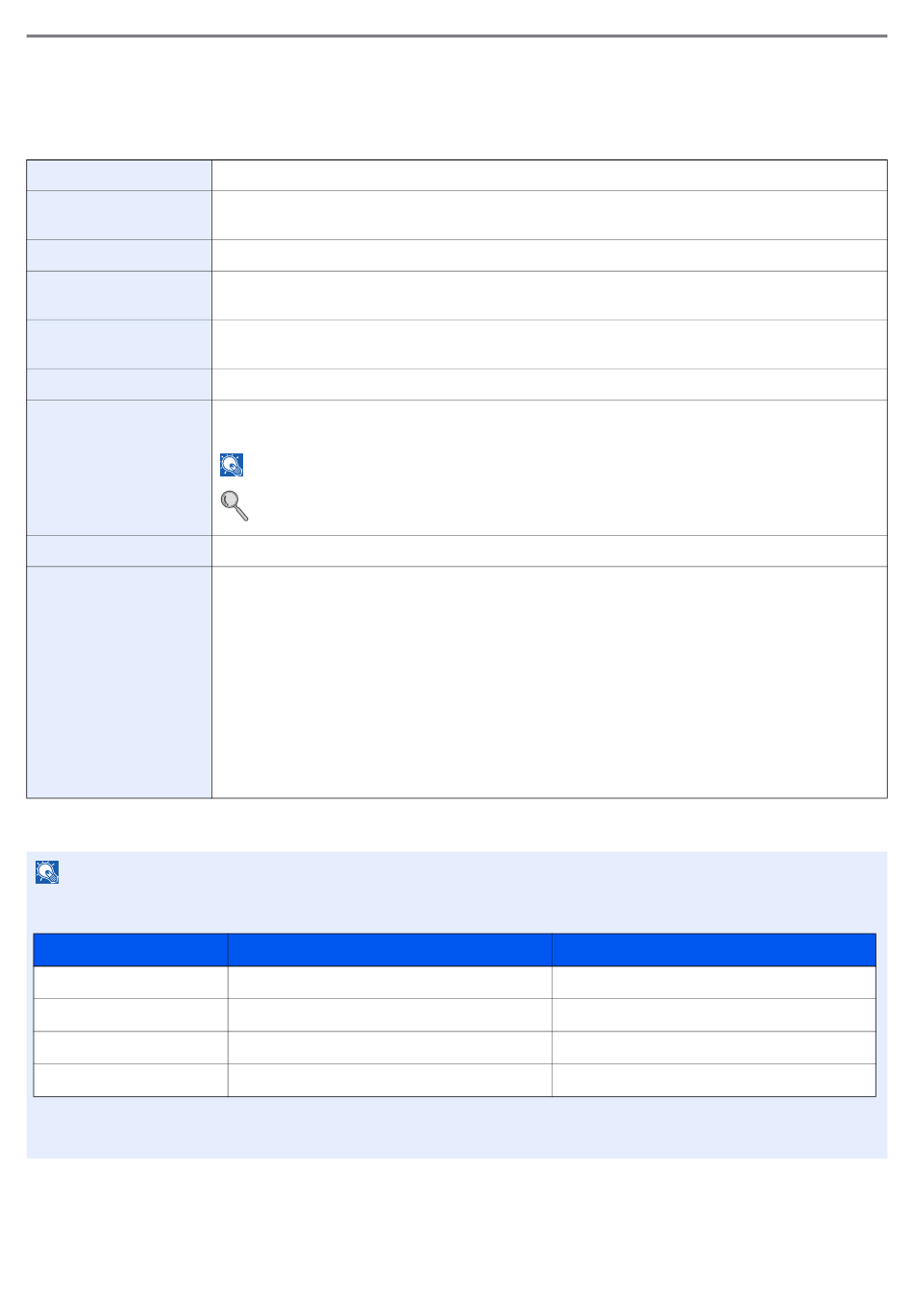
Task: Click the note icon in the light-blue note box
Action: coord(47,872)
